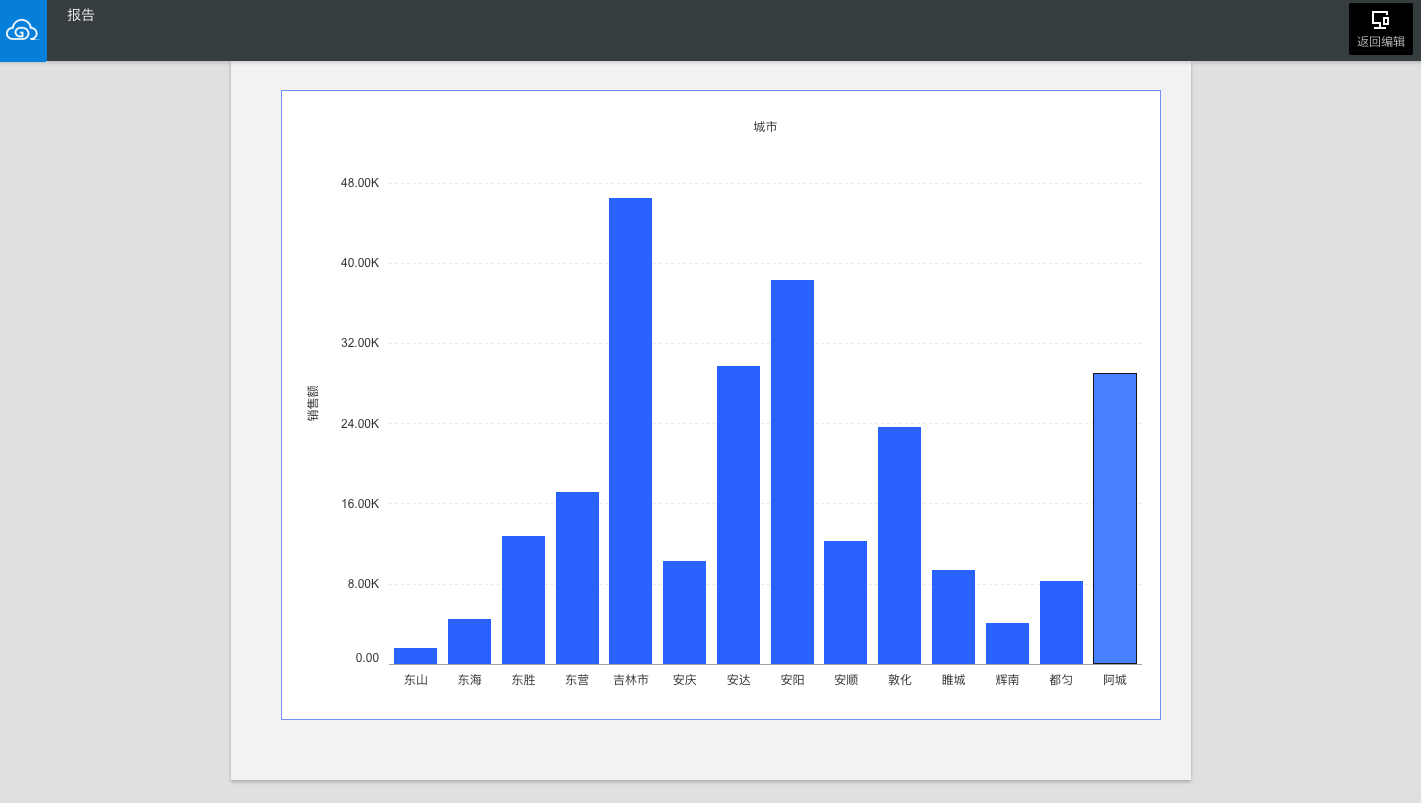The height and width of the screenshot is (803, 1421).
Task: Click the 安阳 bar
Action: (x=792, y=472)
